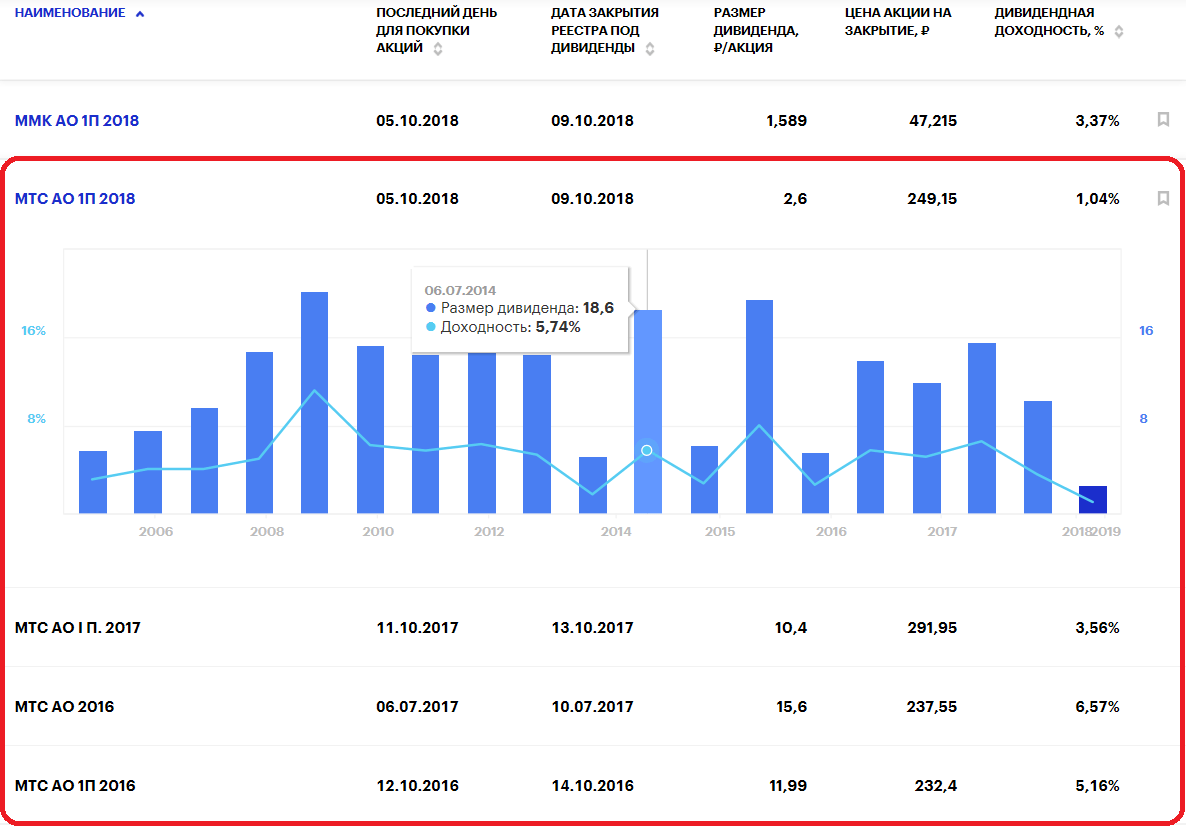Click the closing price 232,4
This screenshot has height=826, width=1186.
[x=936, y=786]
